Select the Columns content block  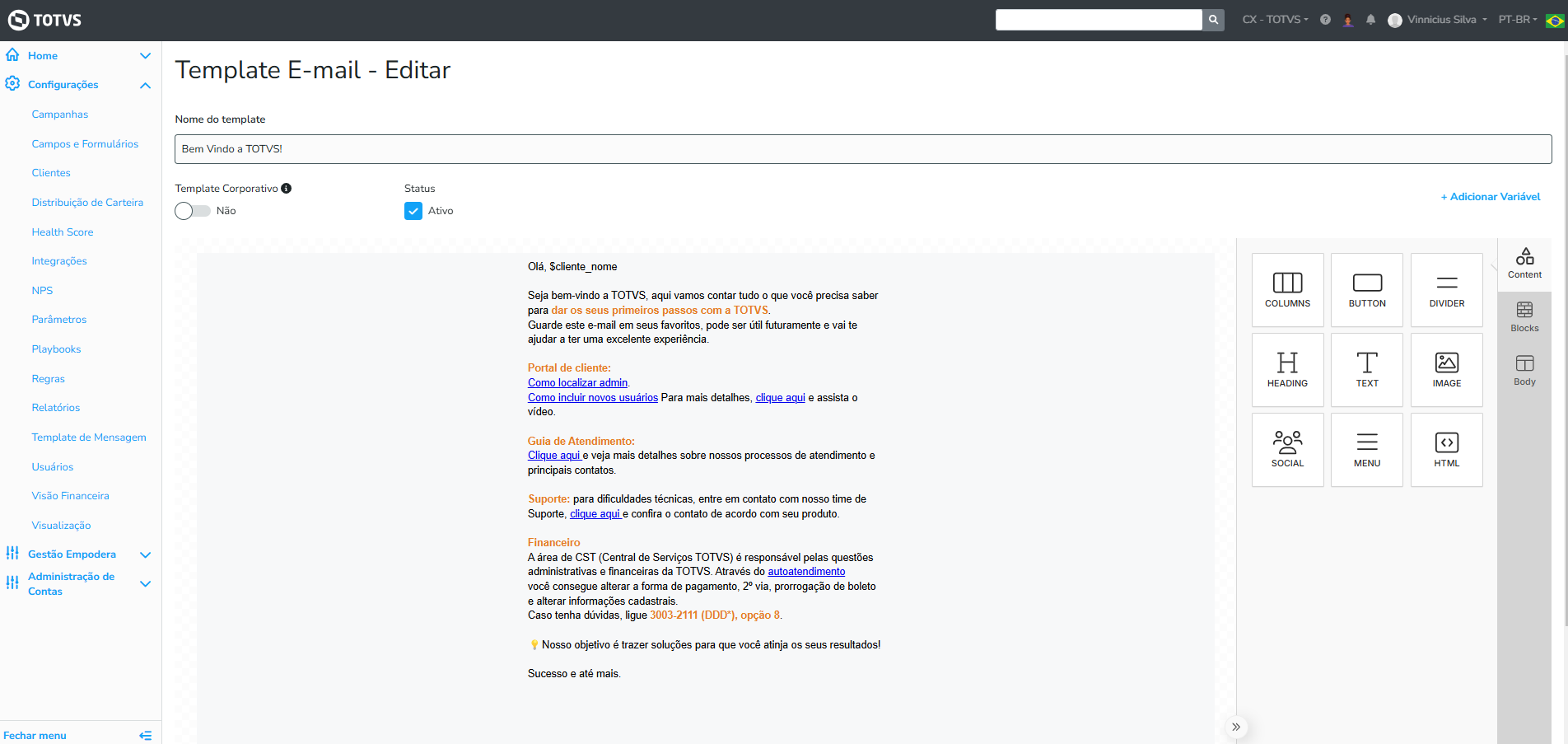pyautogui.click(x=1287, y=290)
